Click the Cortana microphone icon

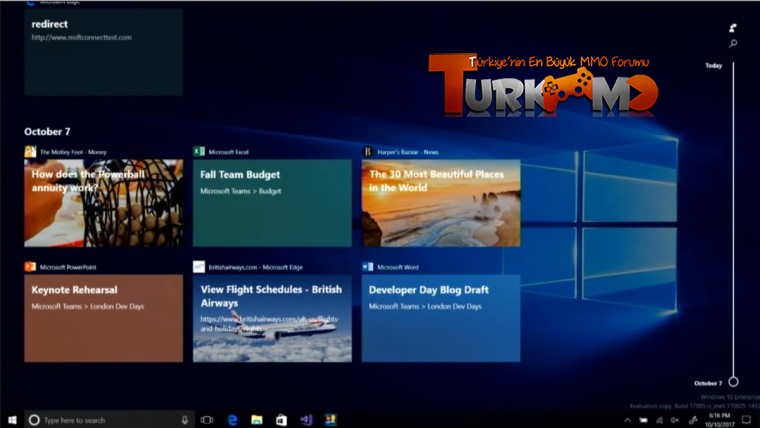(x=185, y=420)
